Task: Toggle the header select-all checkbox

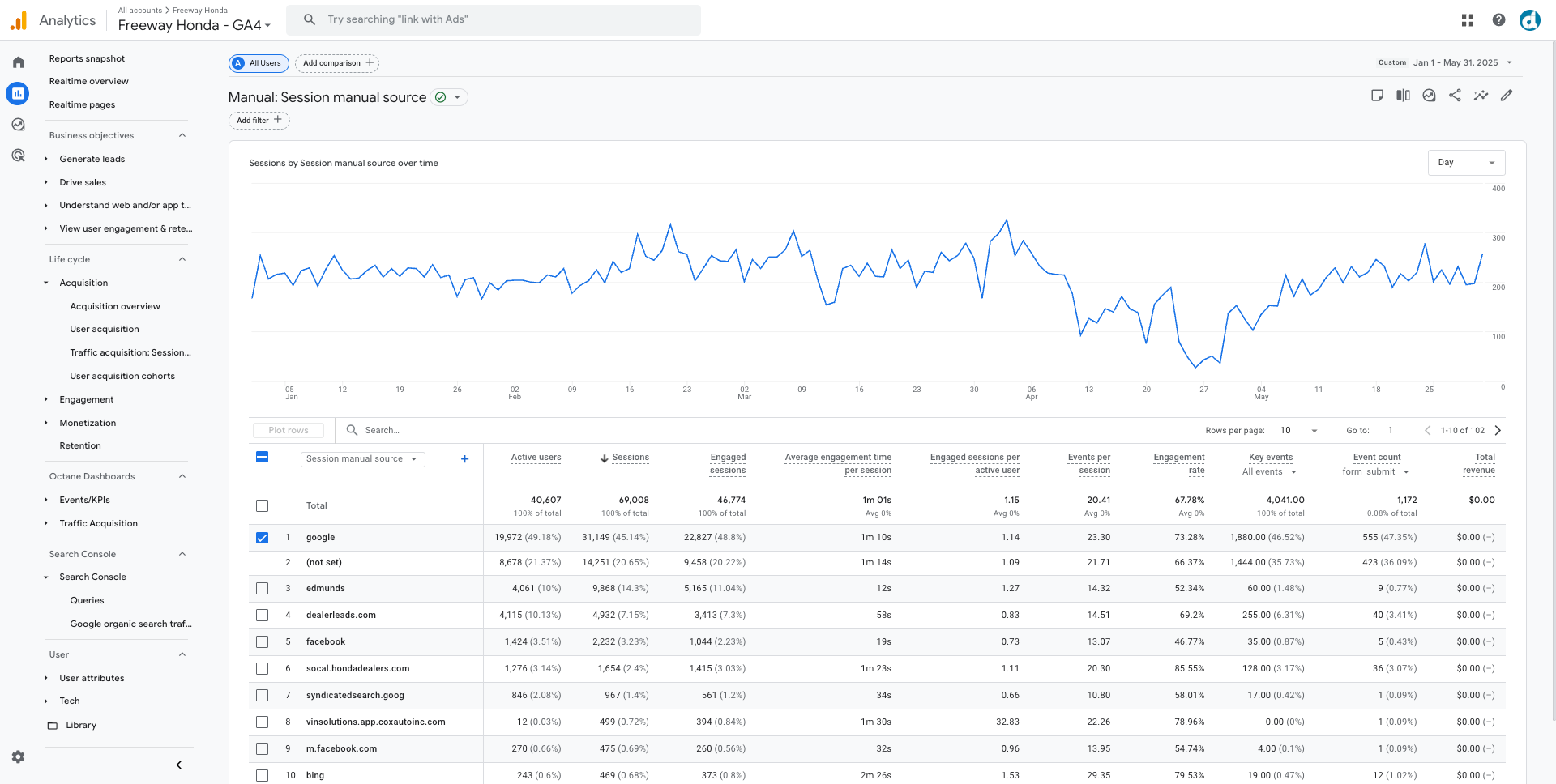Action: point(262,458)
